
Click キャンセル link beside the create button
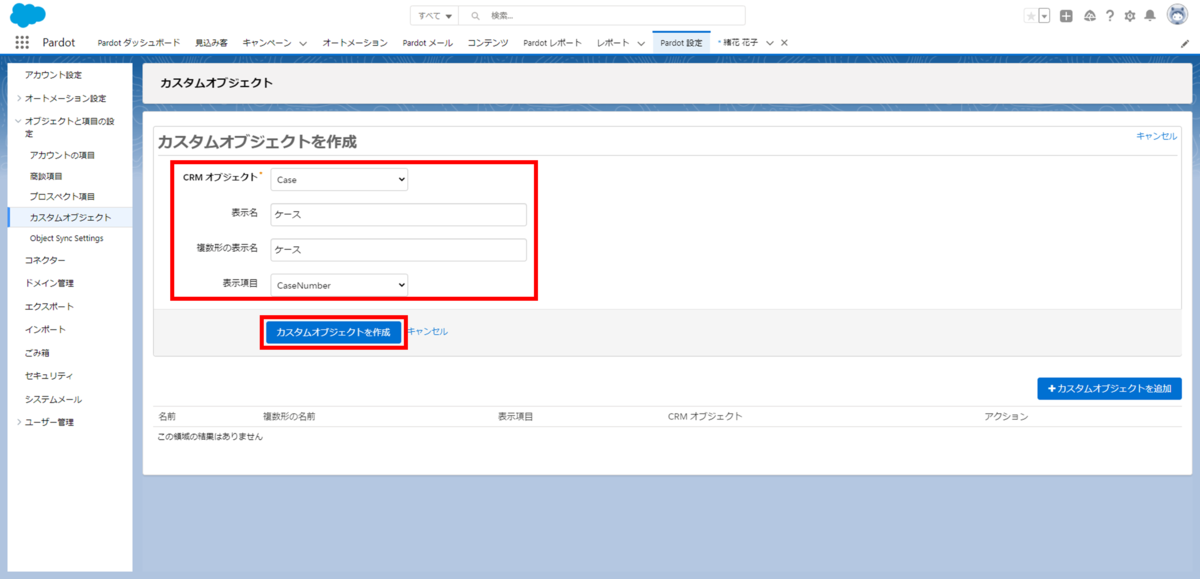pyautogui.click(x=427, y=331)
